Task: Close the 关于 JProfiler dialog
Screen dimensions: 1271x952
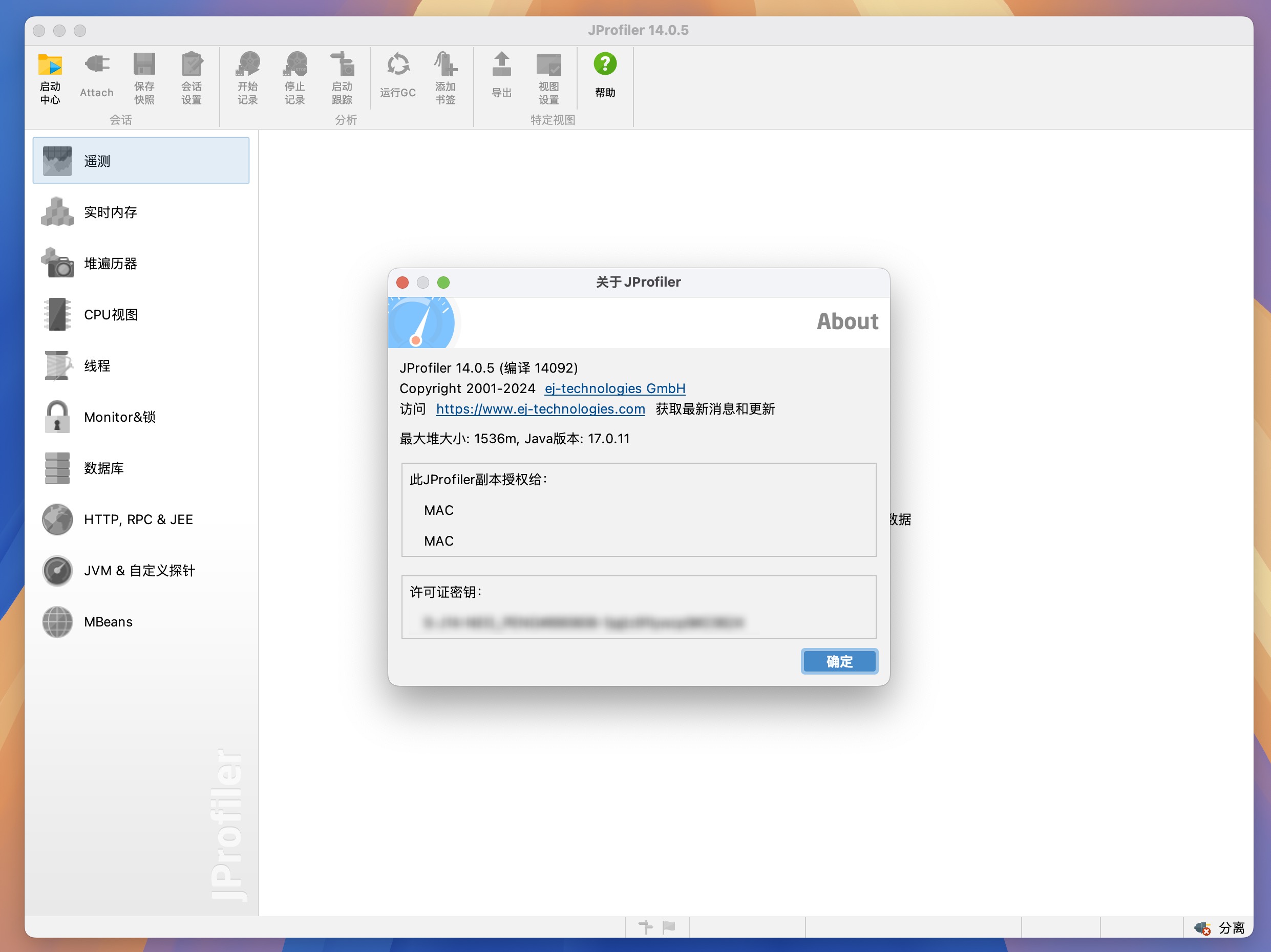Action: 402,282
